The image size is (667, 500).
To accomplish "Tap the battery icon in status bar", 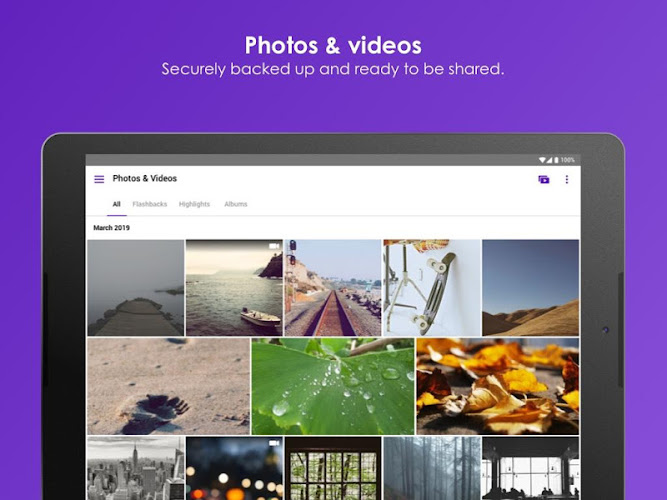I will pyautogui.click(x=556, y=160).
